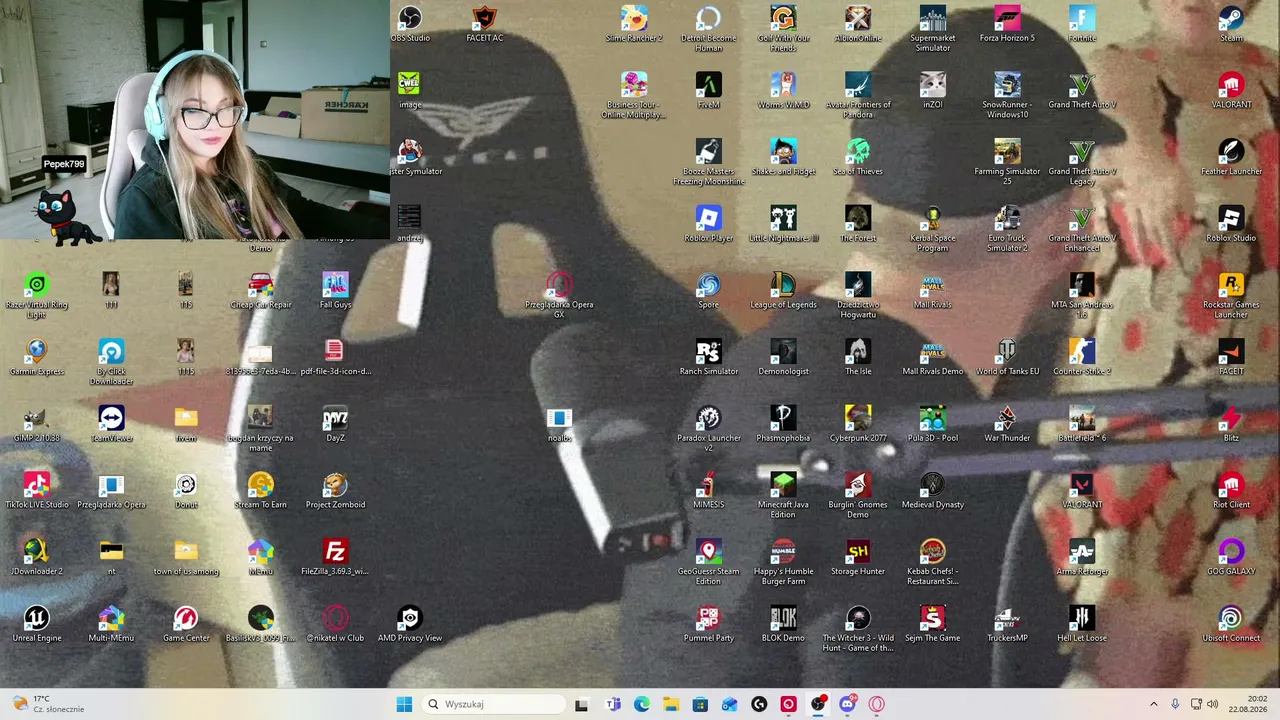
Task: Select the Fortnite desktop shortcut
Action: tap(1082, 24)
